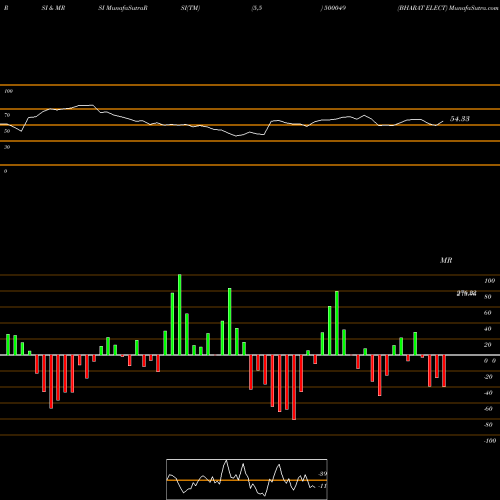Click the BHARAT ELECT MunafaSutra.com title text

pyautogui.click(x=448, y=8)
